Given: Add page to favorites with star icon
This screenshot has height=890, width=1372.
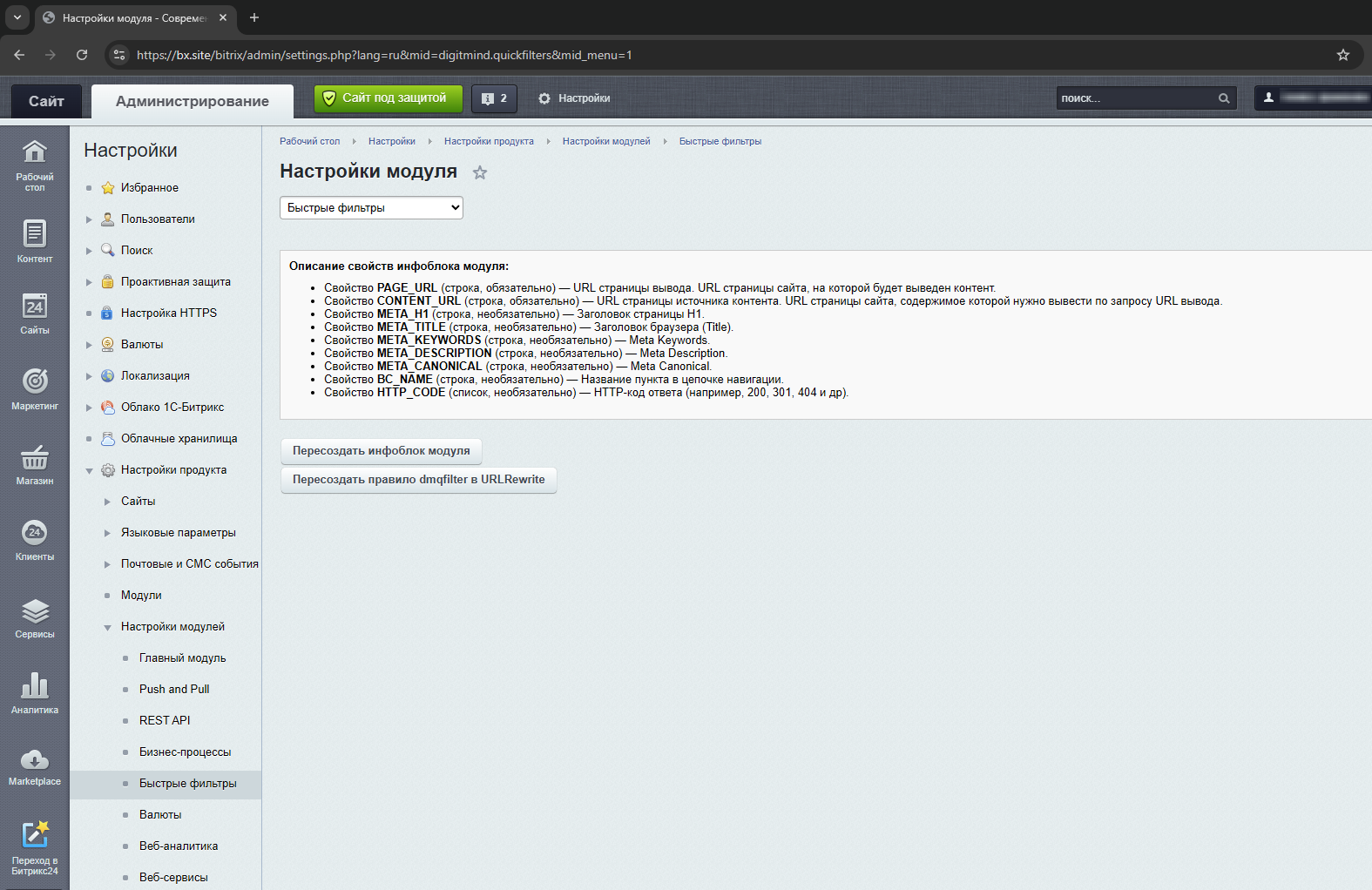Looking at the screenshot, I should pyautogui.click(x=480, y=172).
